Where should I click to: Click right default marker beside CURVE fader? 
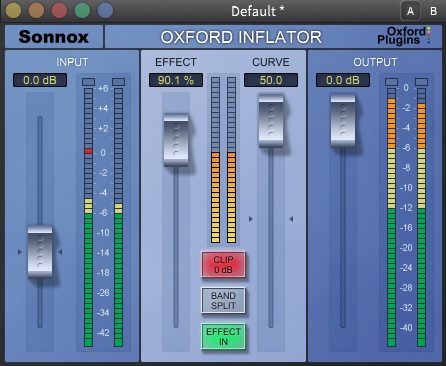291,219
